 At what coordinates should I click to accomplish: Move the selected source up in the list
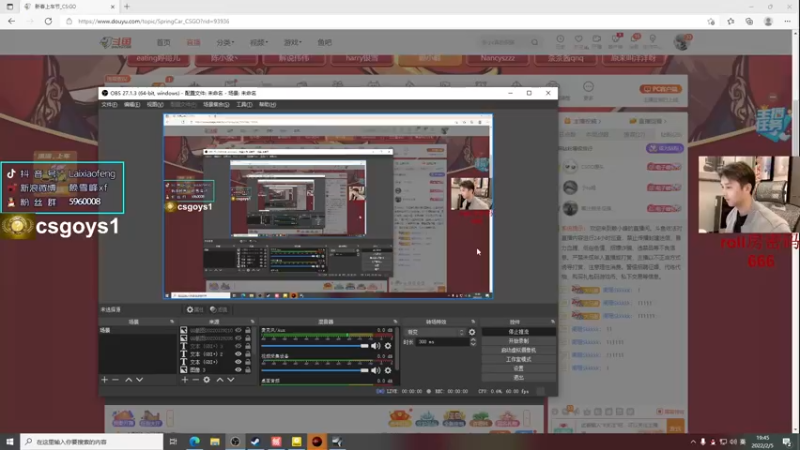[x=220, y=380]
